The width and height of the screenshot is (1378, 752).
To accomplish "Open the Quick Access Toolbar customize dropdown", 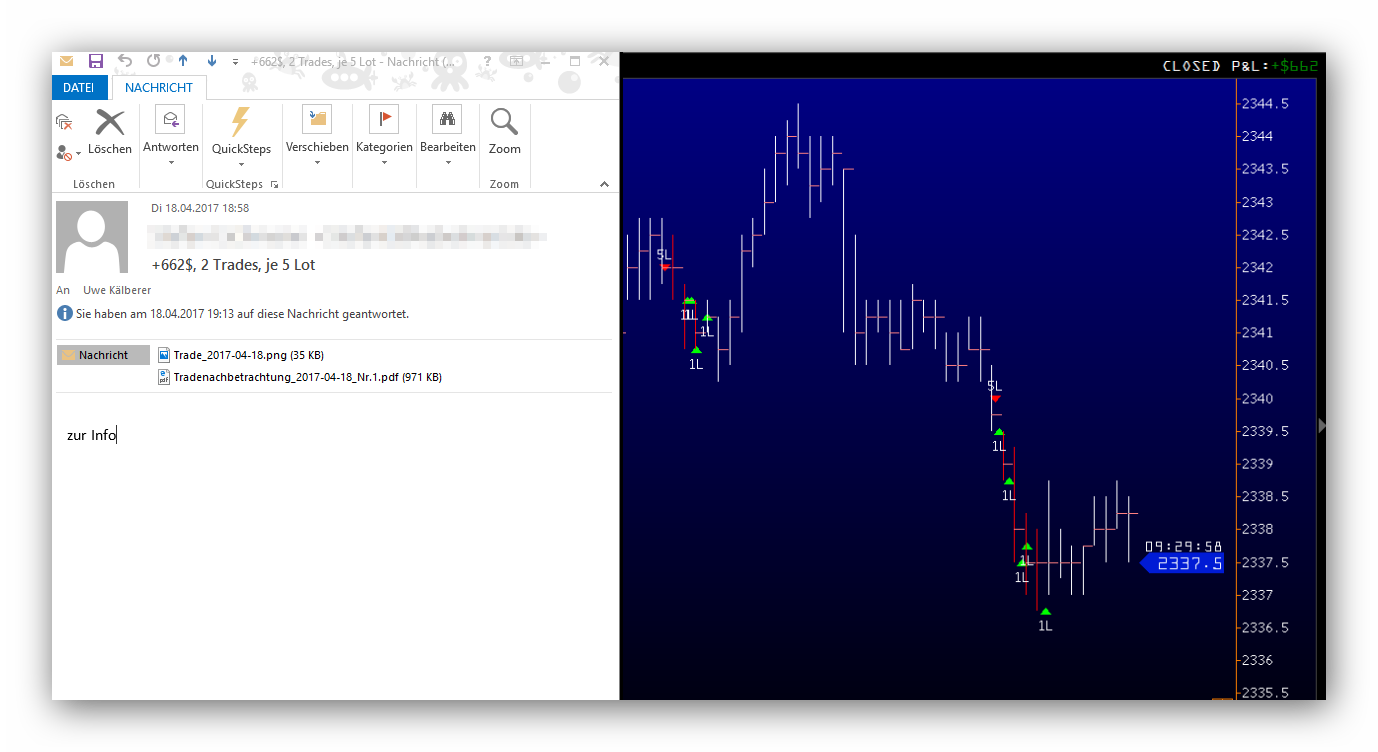I will [235, 62].
